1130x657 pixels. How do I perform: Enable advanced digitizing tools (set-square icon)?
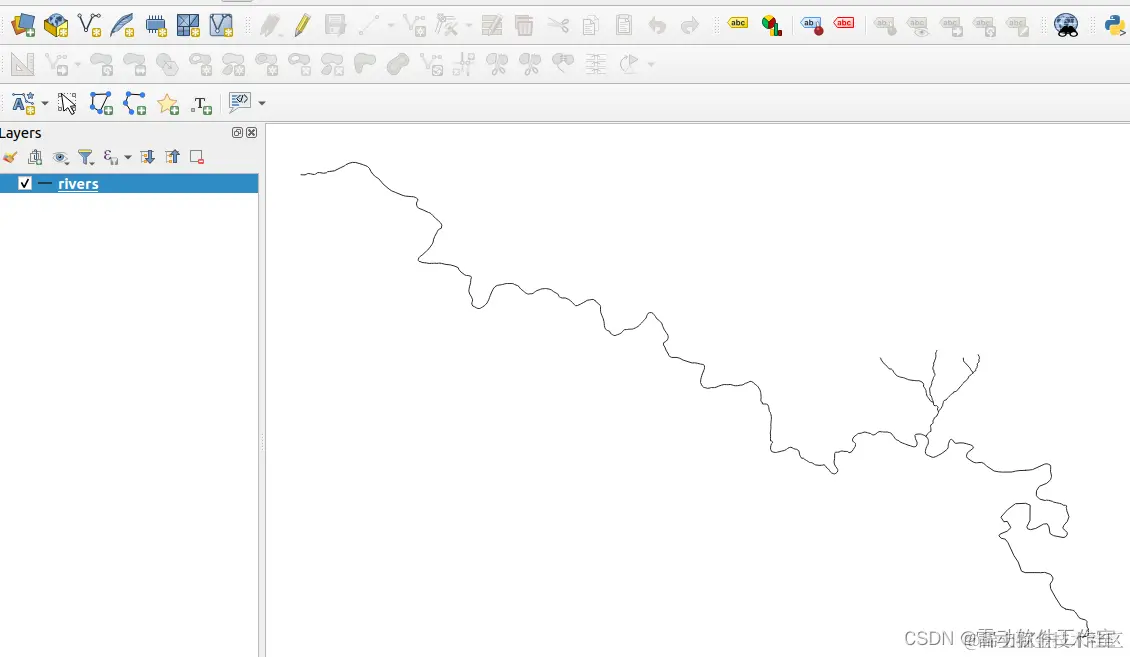coord(22,64)
